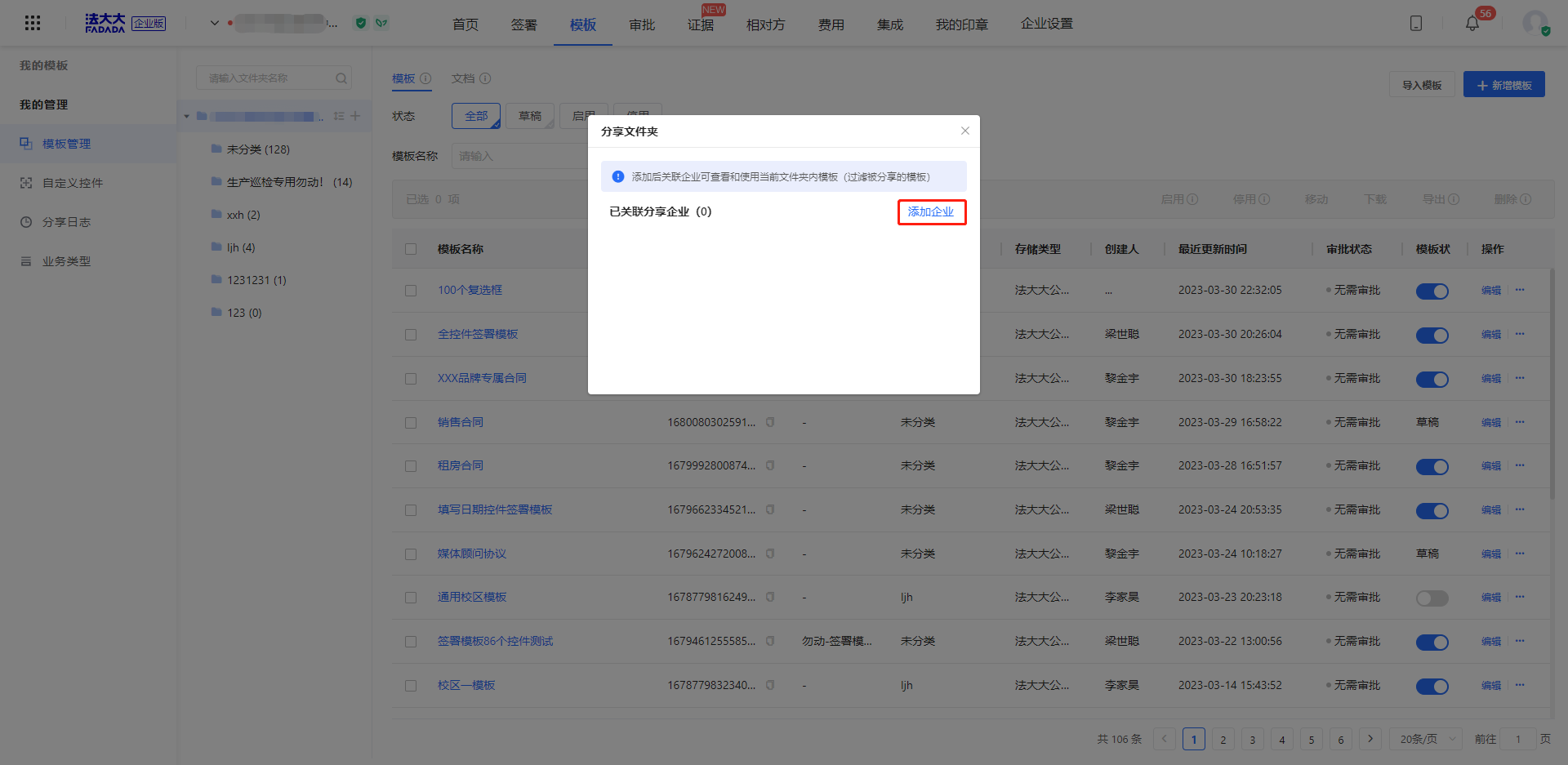This screenshot has width=1568, height=765.
Task: Toggle status switch for 租房合同
Action: 1432,467
